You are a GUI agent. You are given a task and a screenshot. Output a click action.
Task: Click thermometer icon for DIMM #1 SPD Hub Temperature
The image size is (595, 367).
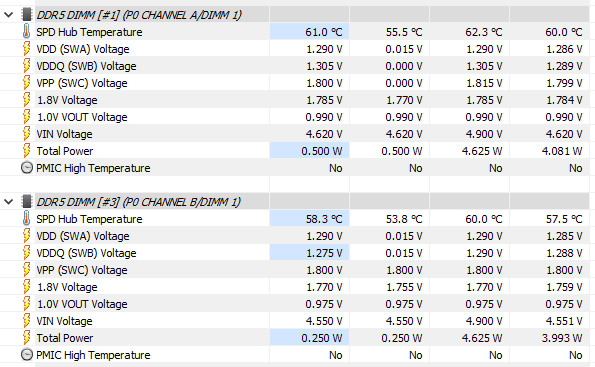tap(26, 32)
